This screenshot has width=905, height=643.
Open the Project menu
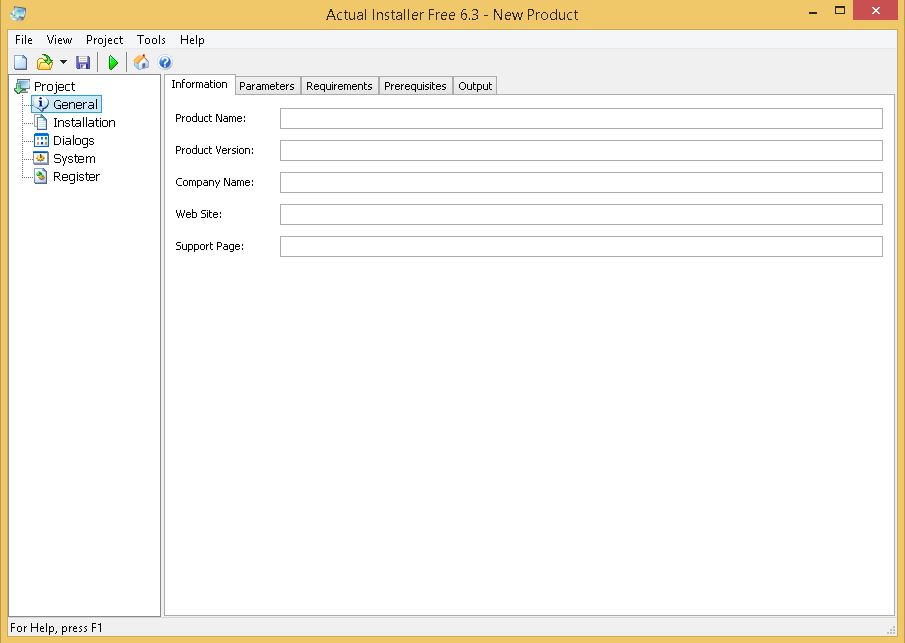[x=103, y=40]
